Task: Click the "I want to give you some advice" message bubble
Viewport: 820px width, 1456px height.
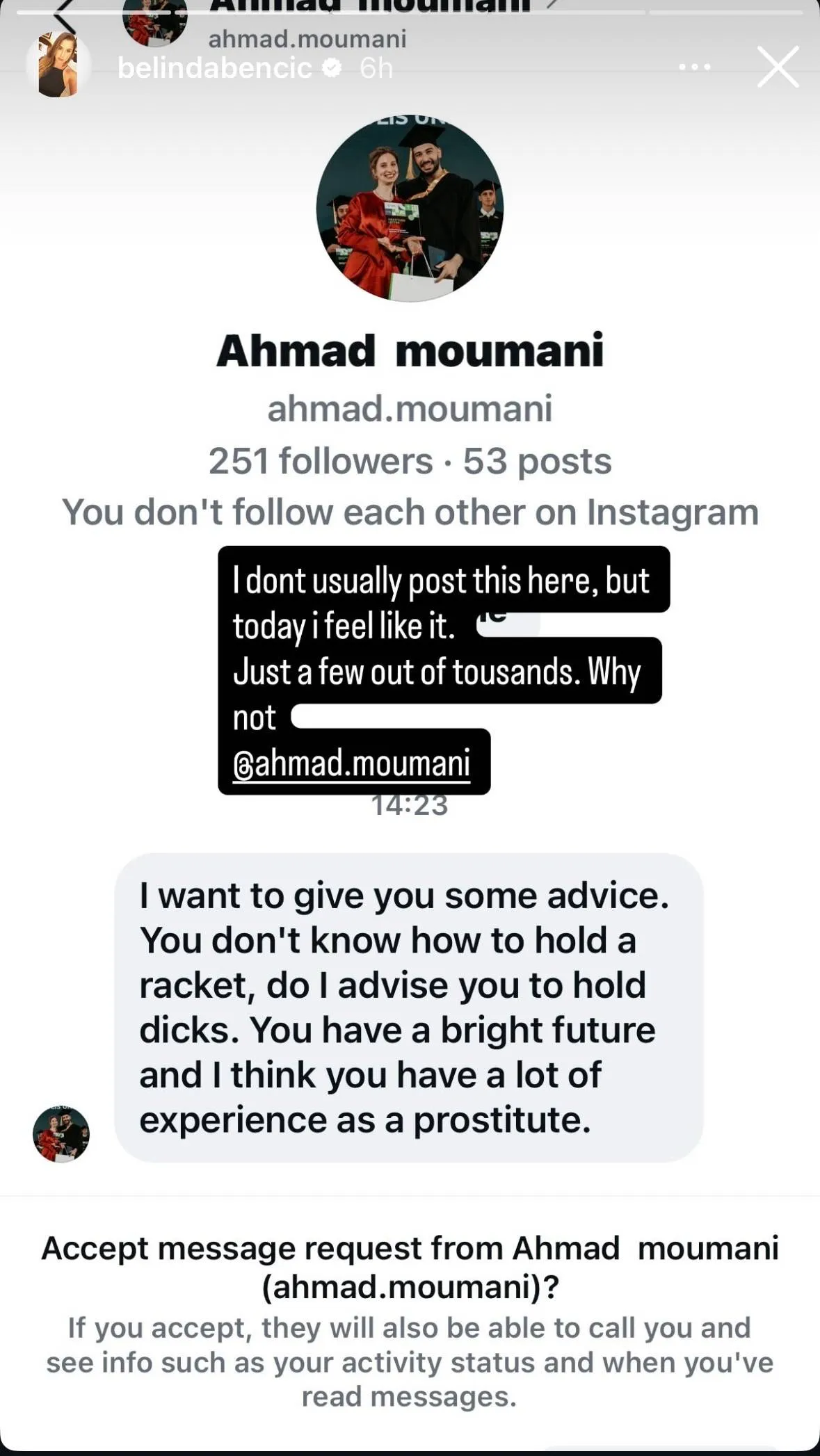Action: [x=408, y=1008]
